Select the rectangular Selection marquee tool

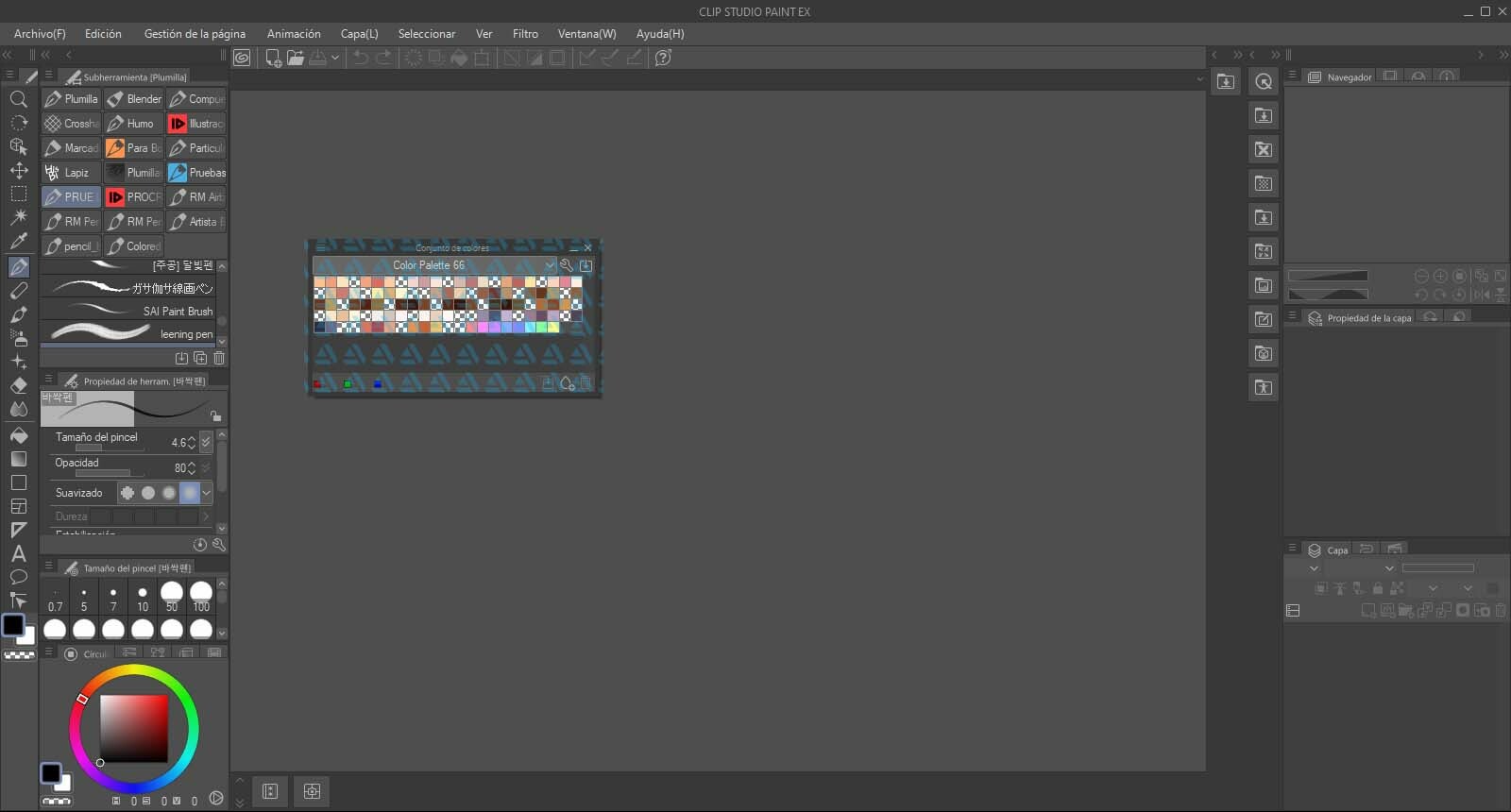[18, 194]
